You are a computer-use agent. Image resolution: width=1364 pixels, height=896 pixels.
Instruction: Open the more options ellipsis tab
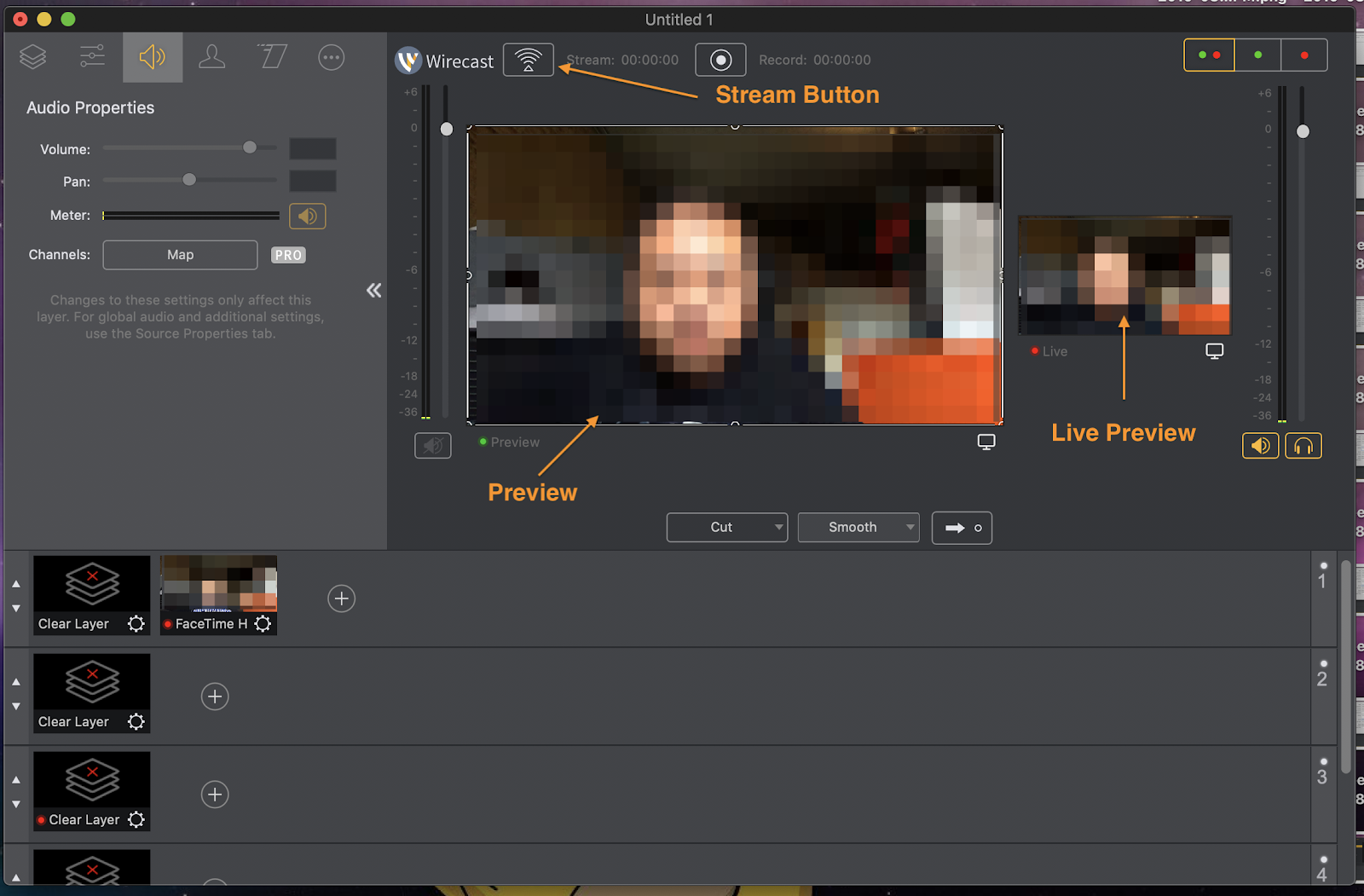pyautogui.click(x=331, y=57)
